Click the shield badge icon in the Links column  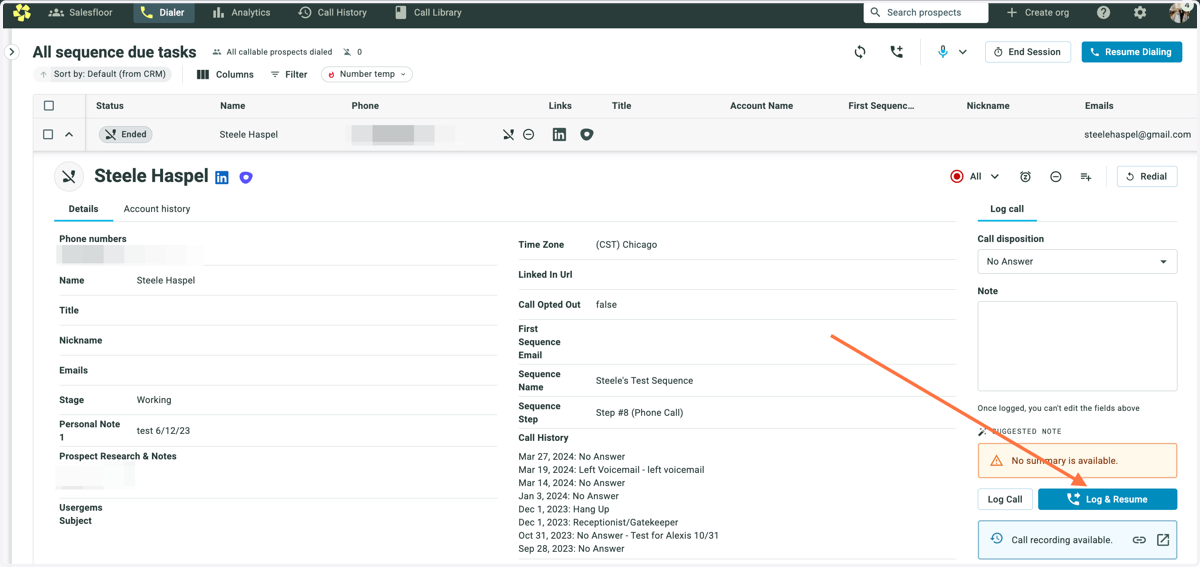(x=587, y=134)
